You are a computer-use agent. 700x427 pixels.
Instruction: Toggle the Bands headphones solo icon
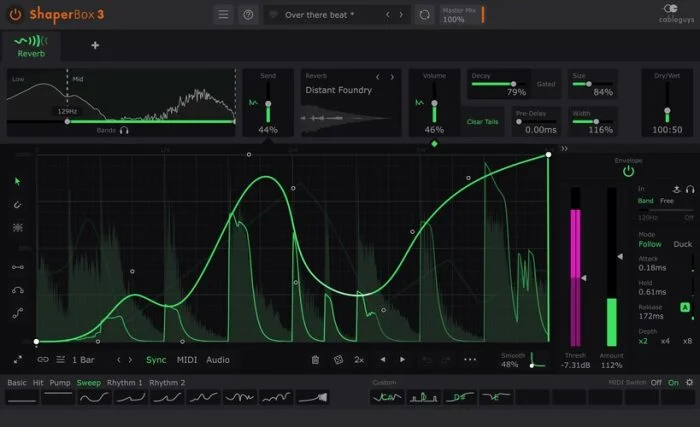pos(124,130)
